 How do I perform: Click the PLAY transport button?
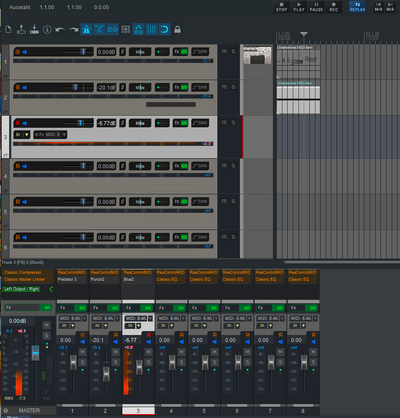299,7
